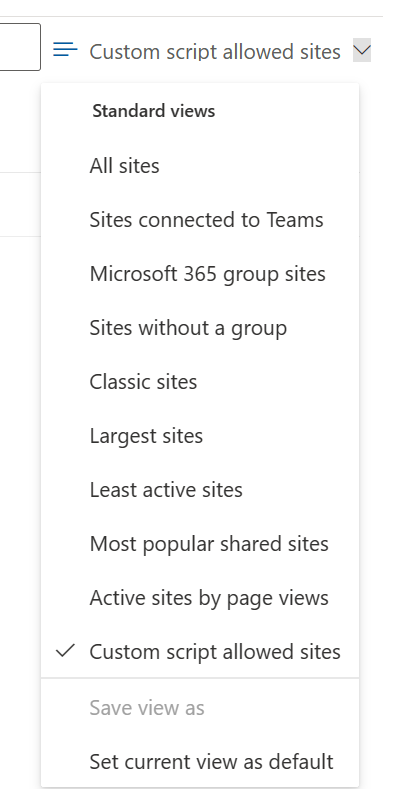
Task: Show the Largest sites view
Action: click(x=200, y=436)
